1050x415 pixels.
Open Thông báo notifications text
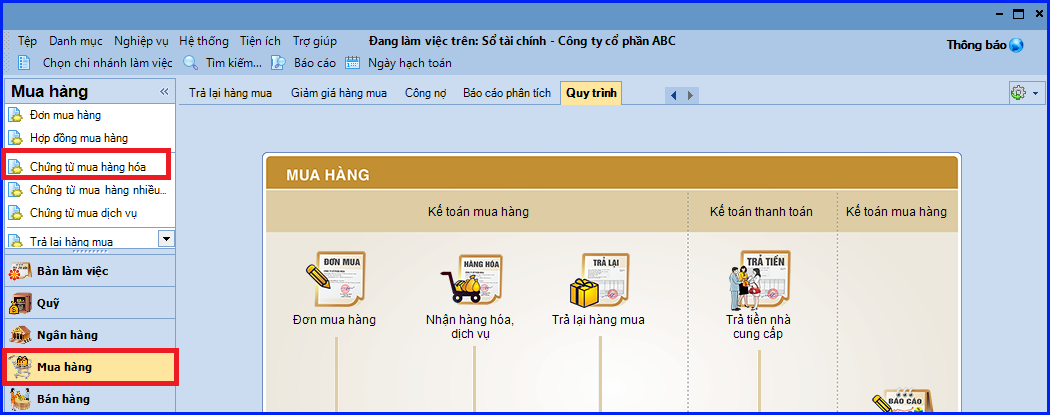[976, 46]
